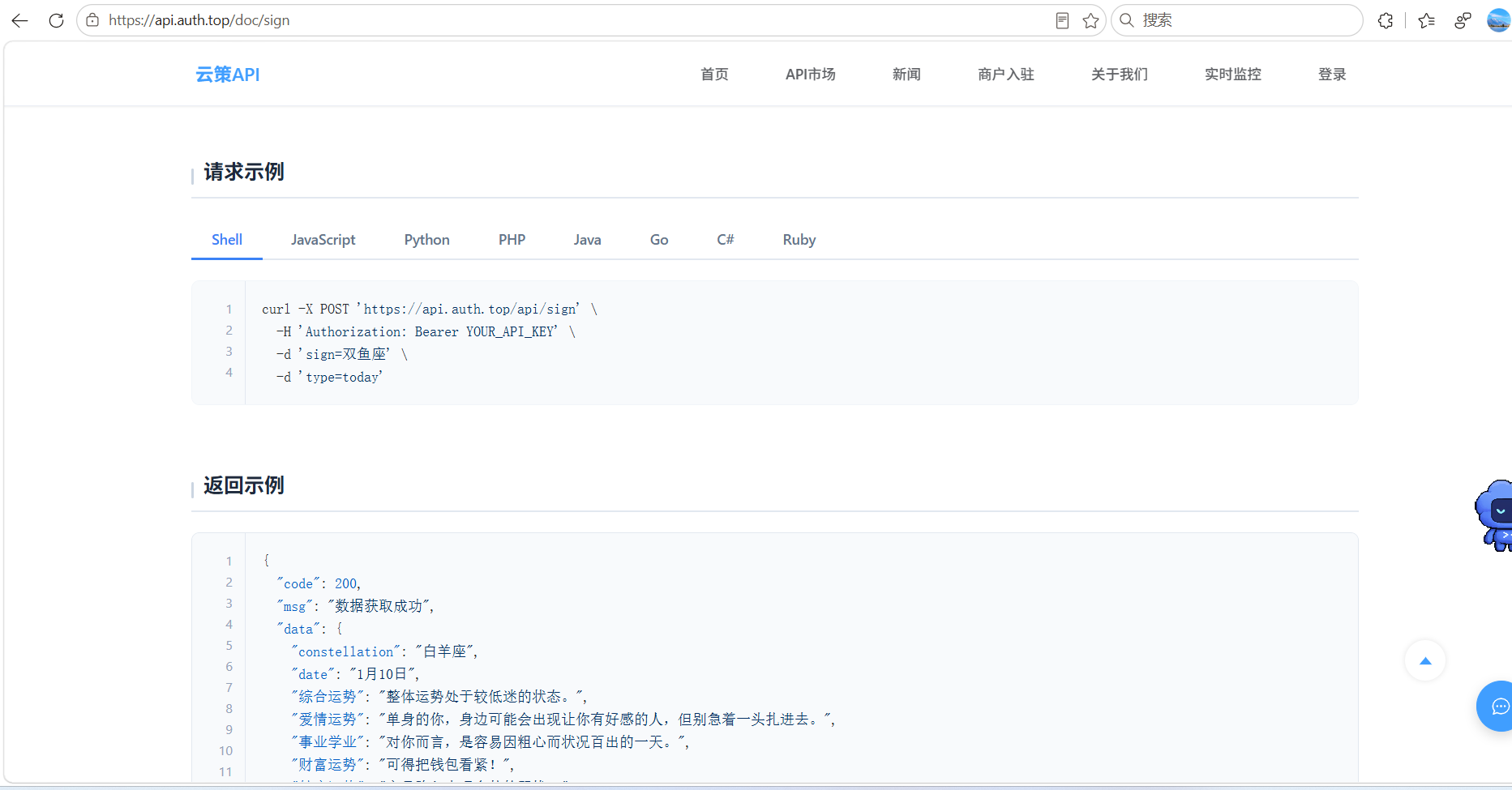1512x790 pixels.
Task: Click the 'type=today' code line
Action: tap(329, 378)
